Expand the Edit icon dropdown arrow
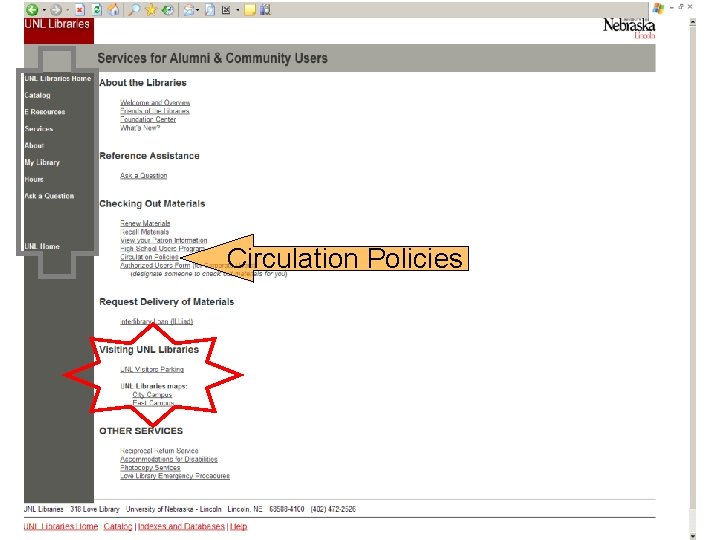Viewport: 720px width, 540px height. [238, 10]
